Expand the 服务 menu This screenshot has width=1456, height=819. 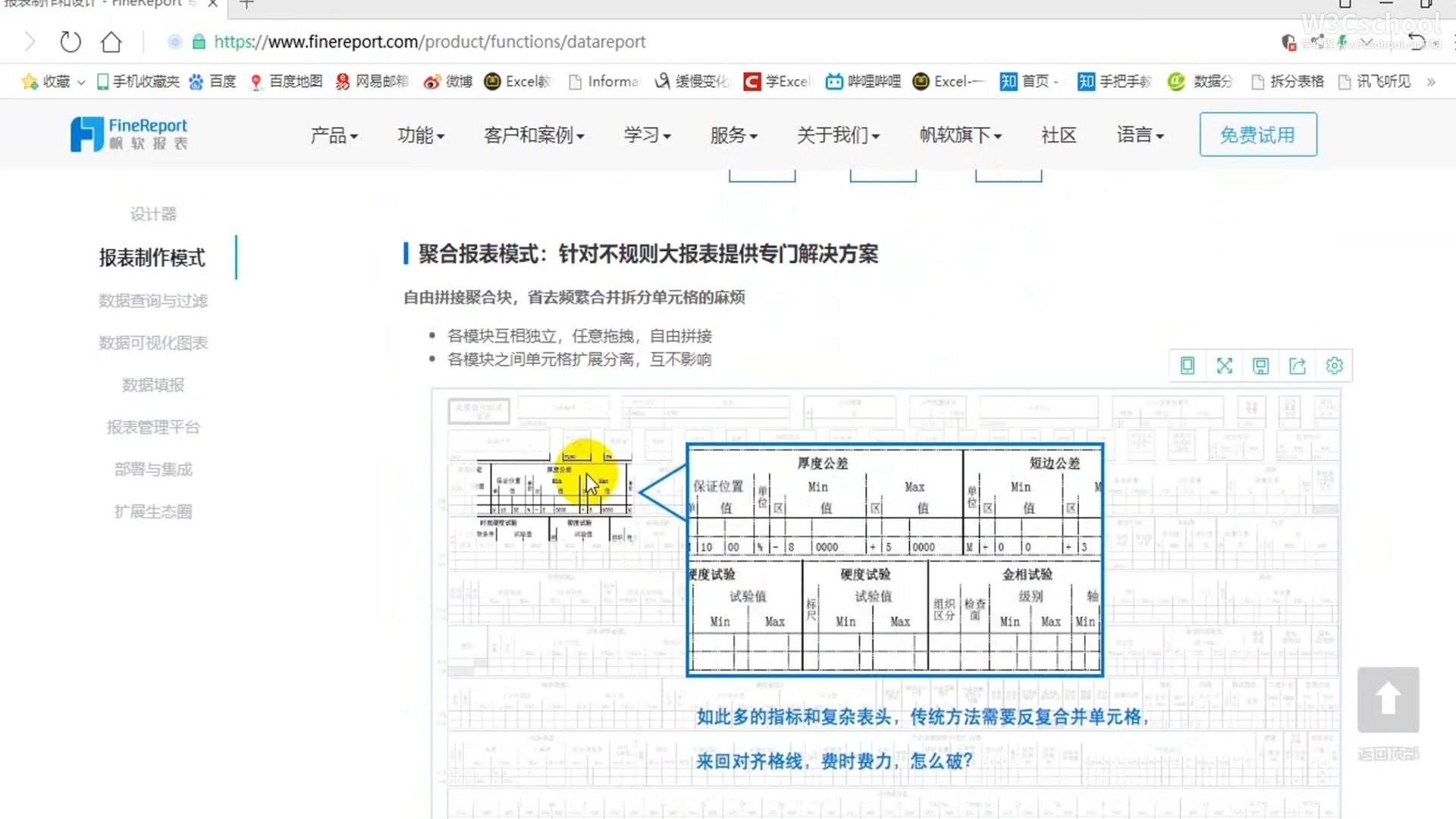pos(733,135)
